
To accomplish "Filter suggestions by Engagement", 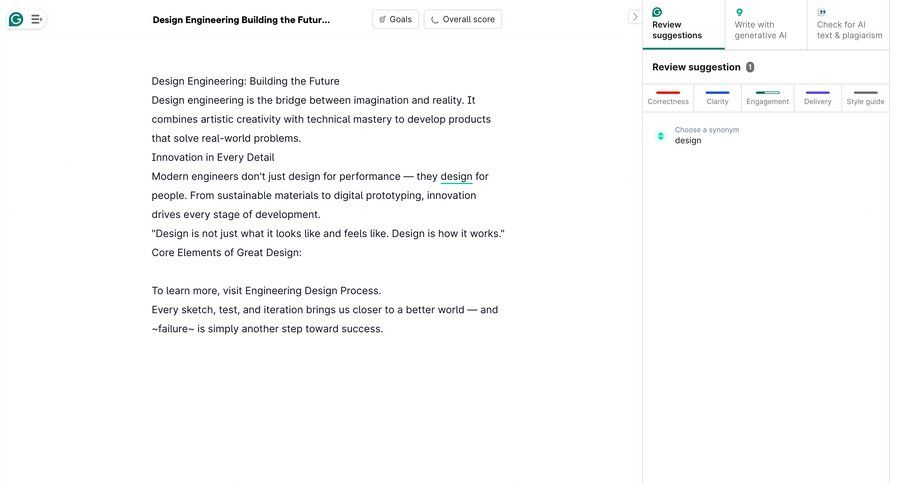I will [767, 97].
